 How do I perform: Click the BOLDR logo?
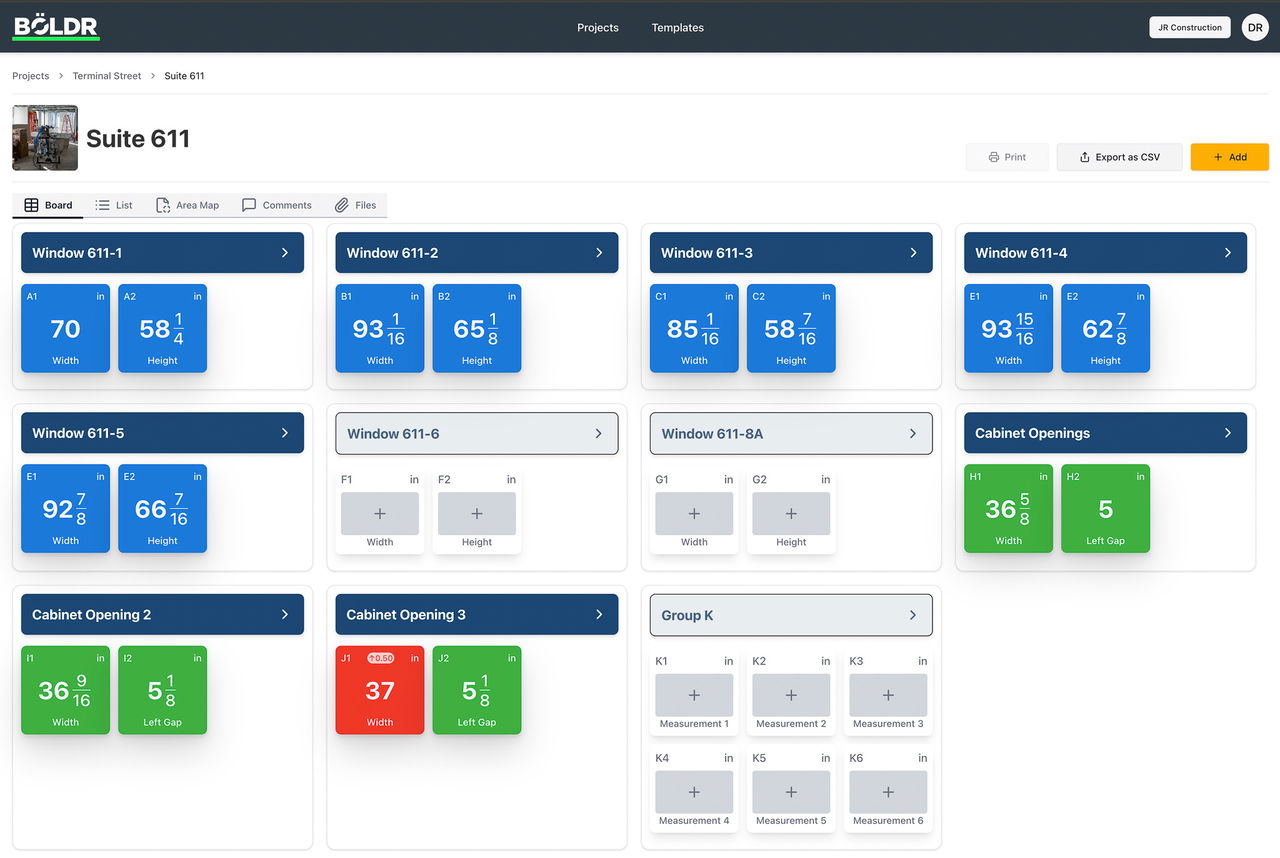click(x=56, y=26)
